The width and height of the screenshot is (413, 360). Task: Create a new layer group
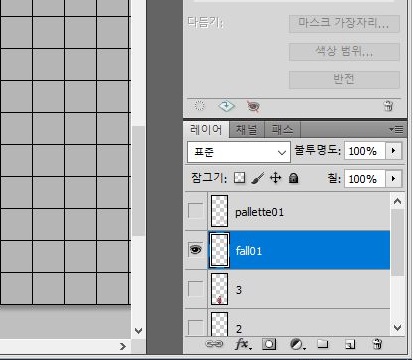(323, 344)
